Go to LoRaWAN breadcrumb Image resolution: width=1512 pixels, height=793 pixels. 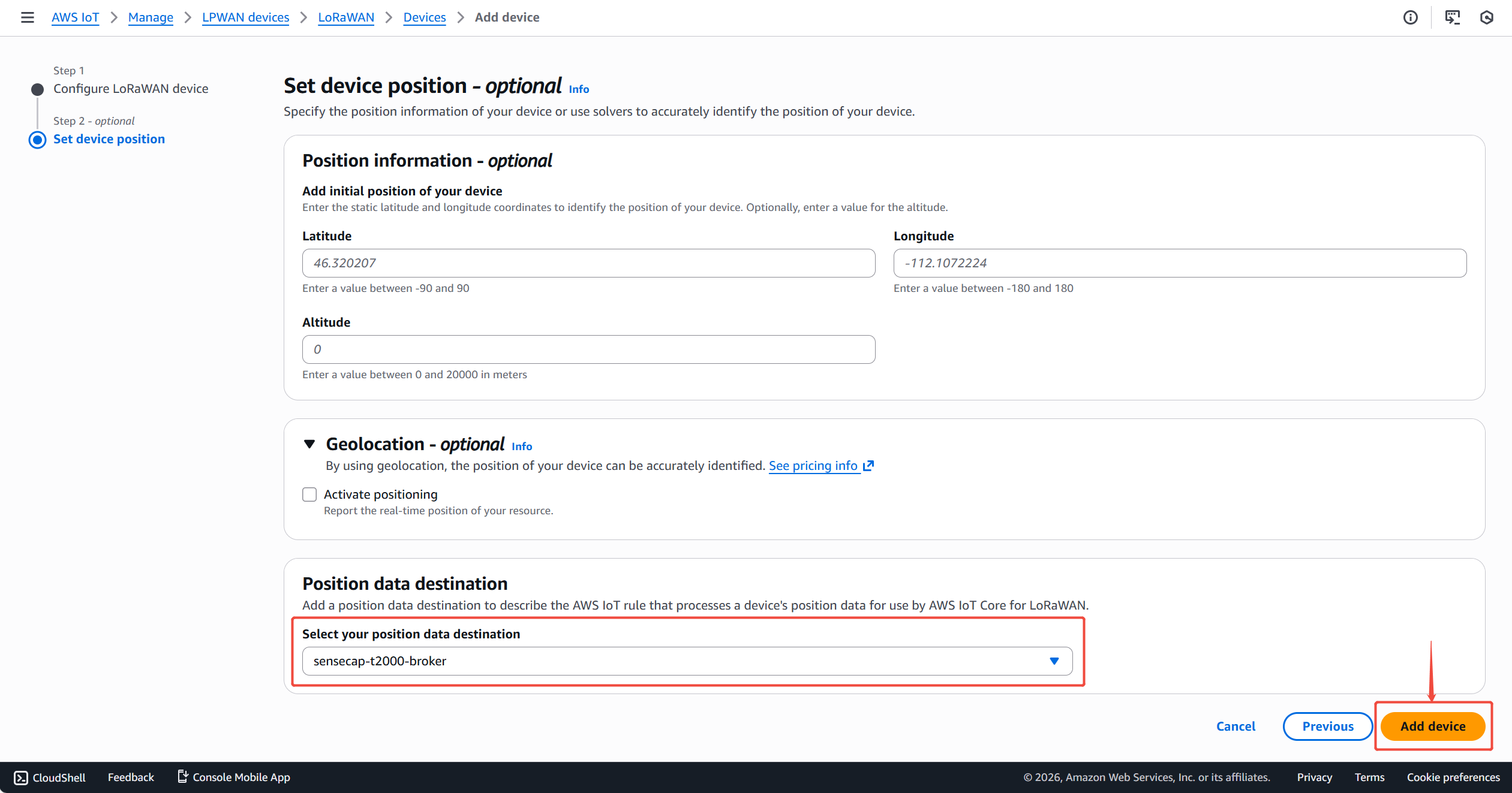click(346, 17)
